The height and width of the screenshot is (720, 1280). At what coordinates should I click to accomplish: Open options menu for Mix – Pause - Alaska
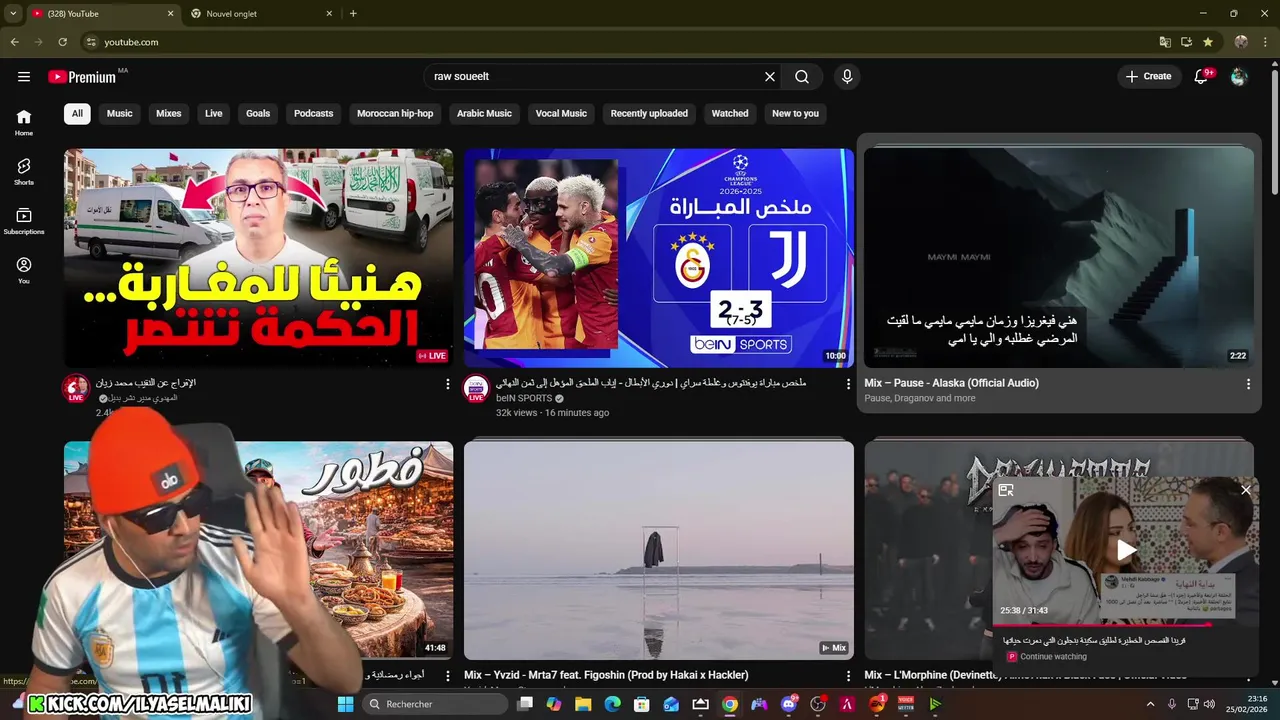point(1248,384)
